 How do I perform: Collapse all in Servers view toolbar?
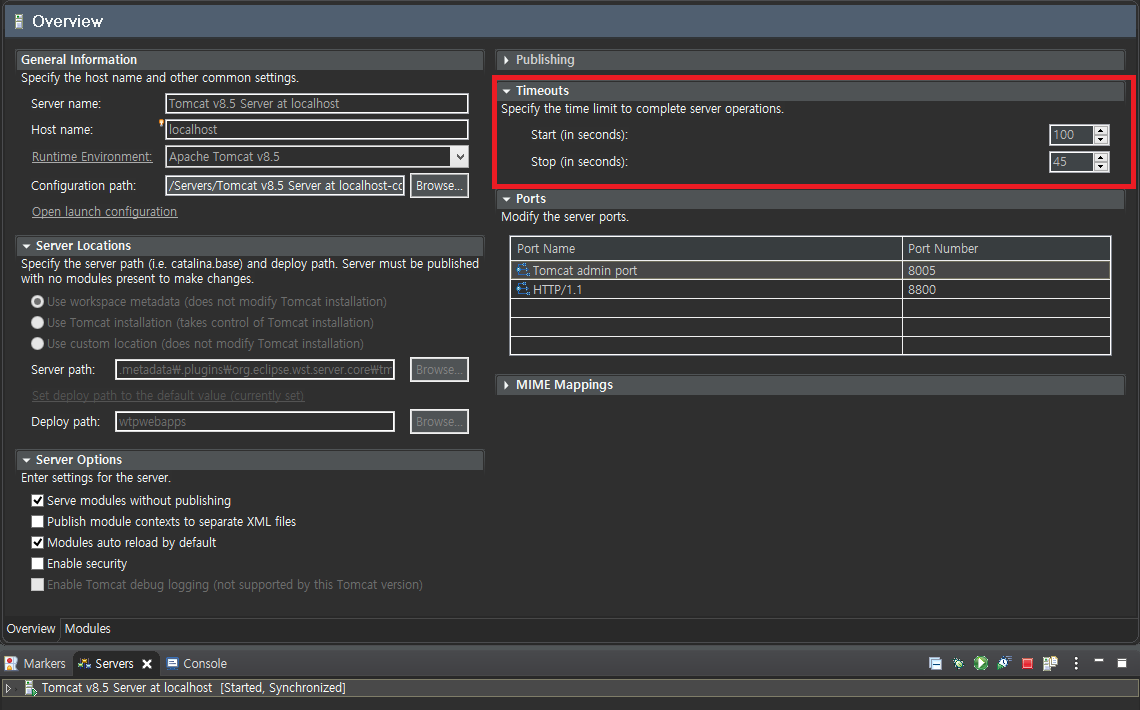tap(935, 663)
